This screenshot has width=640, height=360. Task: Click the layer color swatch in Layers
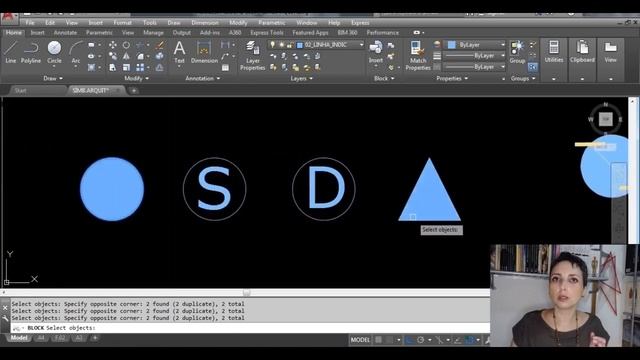pos(300,45)
